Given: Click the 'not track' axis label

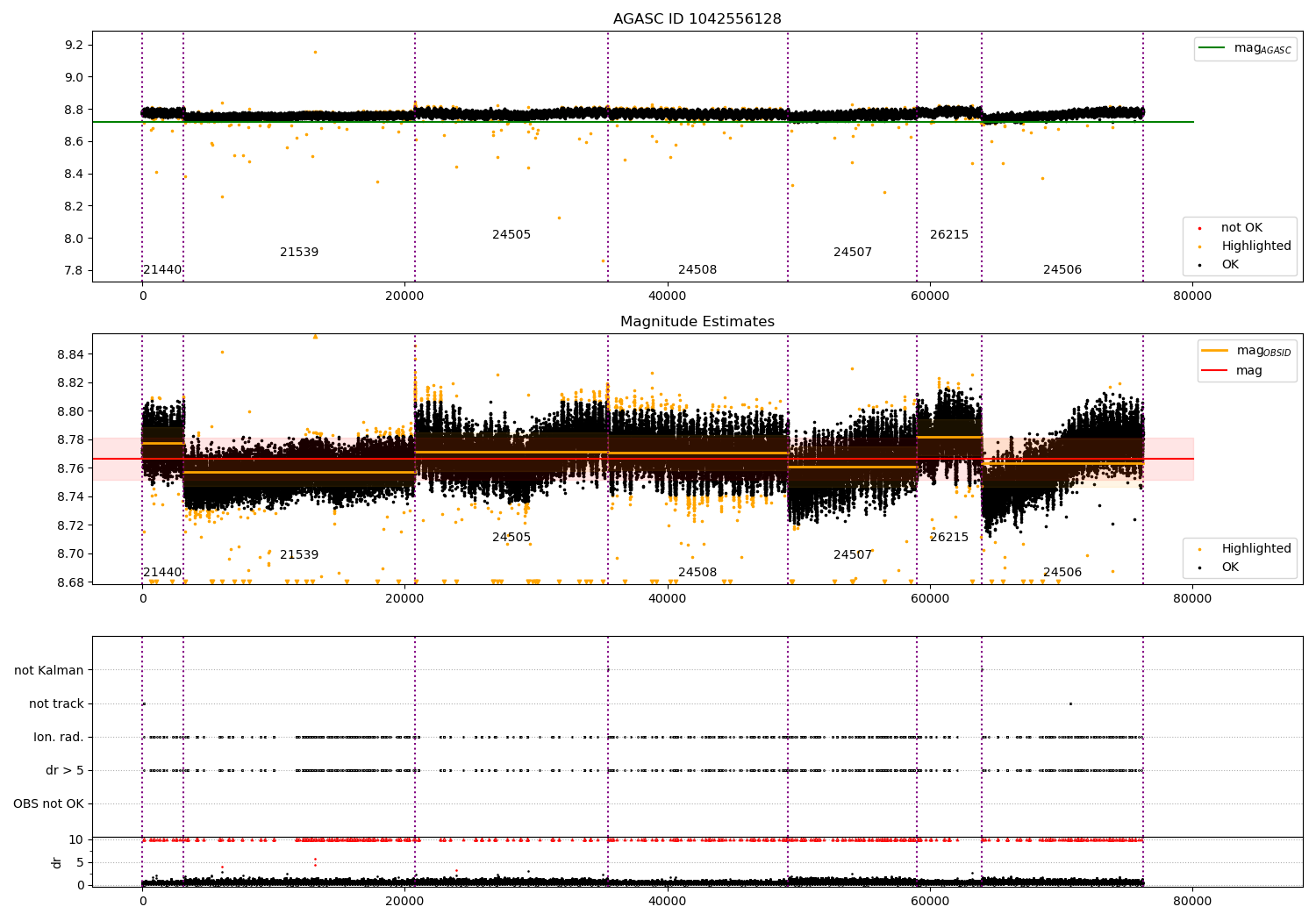Looking at the screenshot, I should tap(56, 704).
